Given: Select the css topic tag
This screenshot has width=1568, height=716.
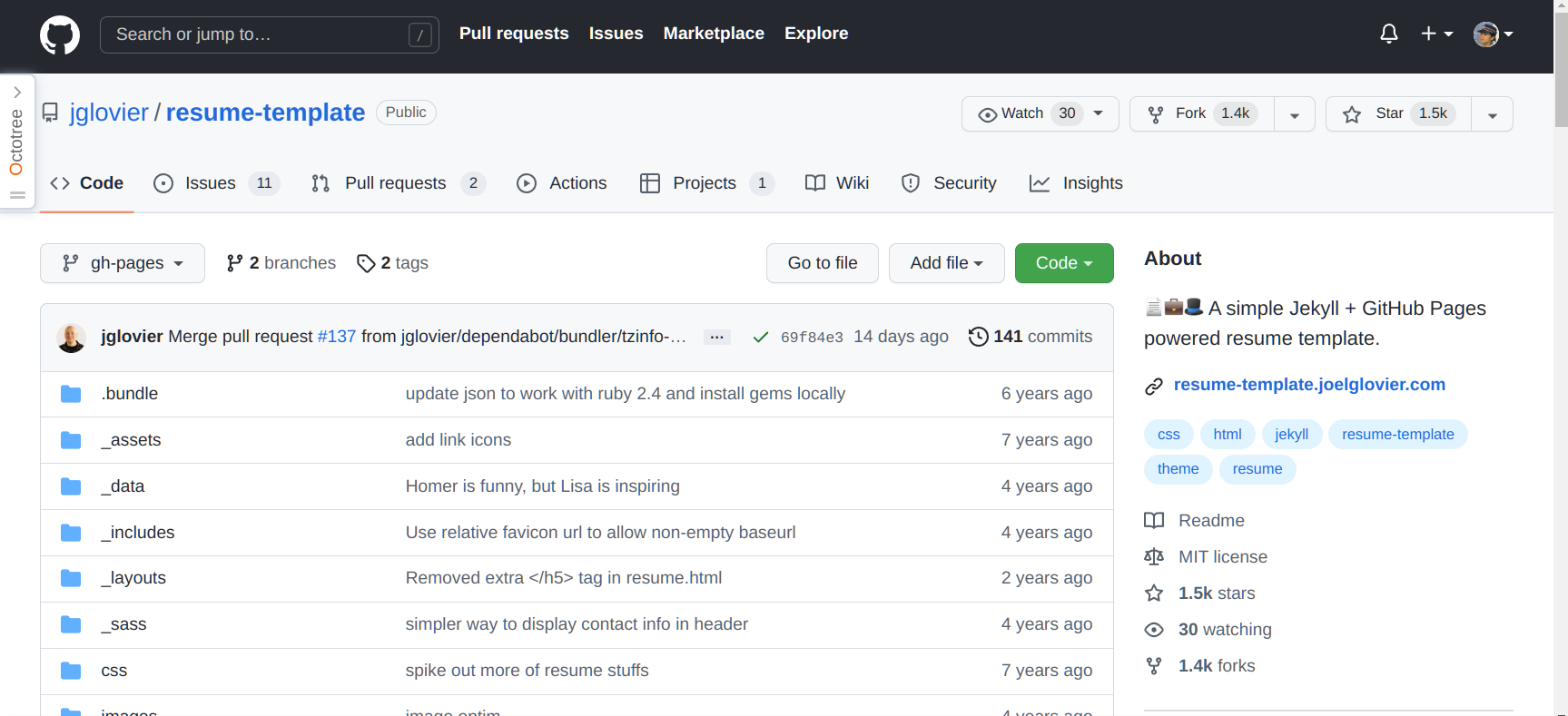Looking at the screenshot, I should point(1169,435).
